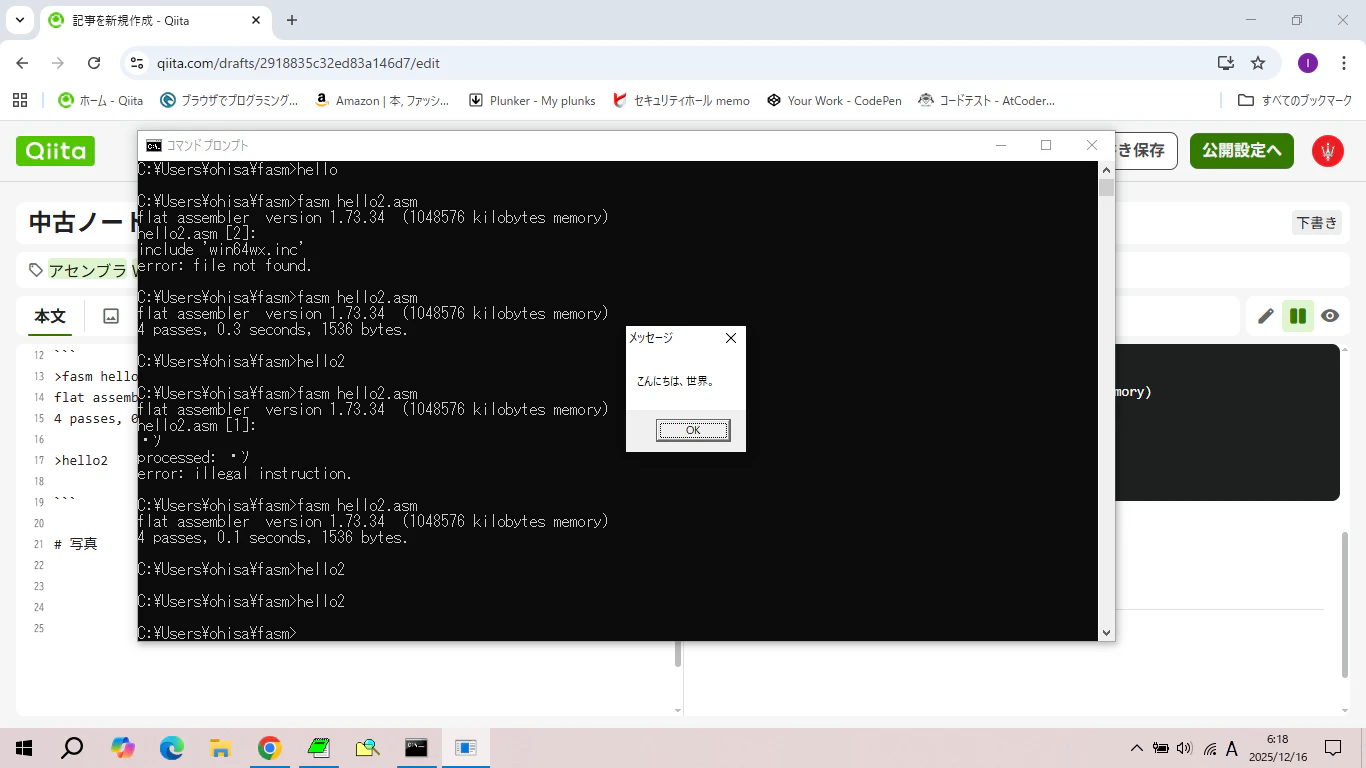Open Microsoft Edge from the taskbar
This screenshot has height=768, width=1366.
pyautogui.click(x=172, y=748)
